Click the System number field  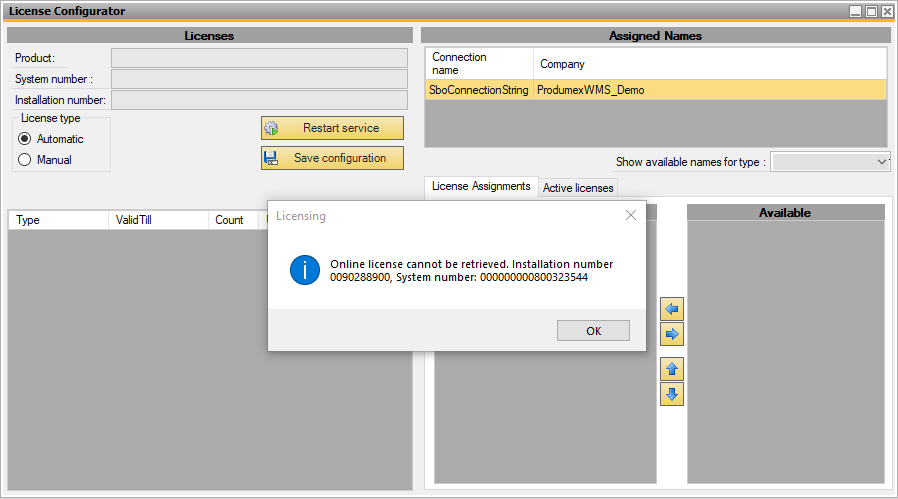259,79
